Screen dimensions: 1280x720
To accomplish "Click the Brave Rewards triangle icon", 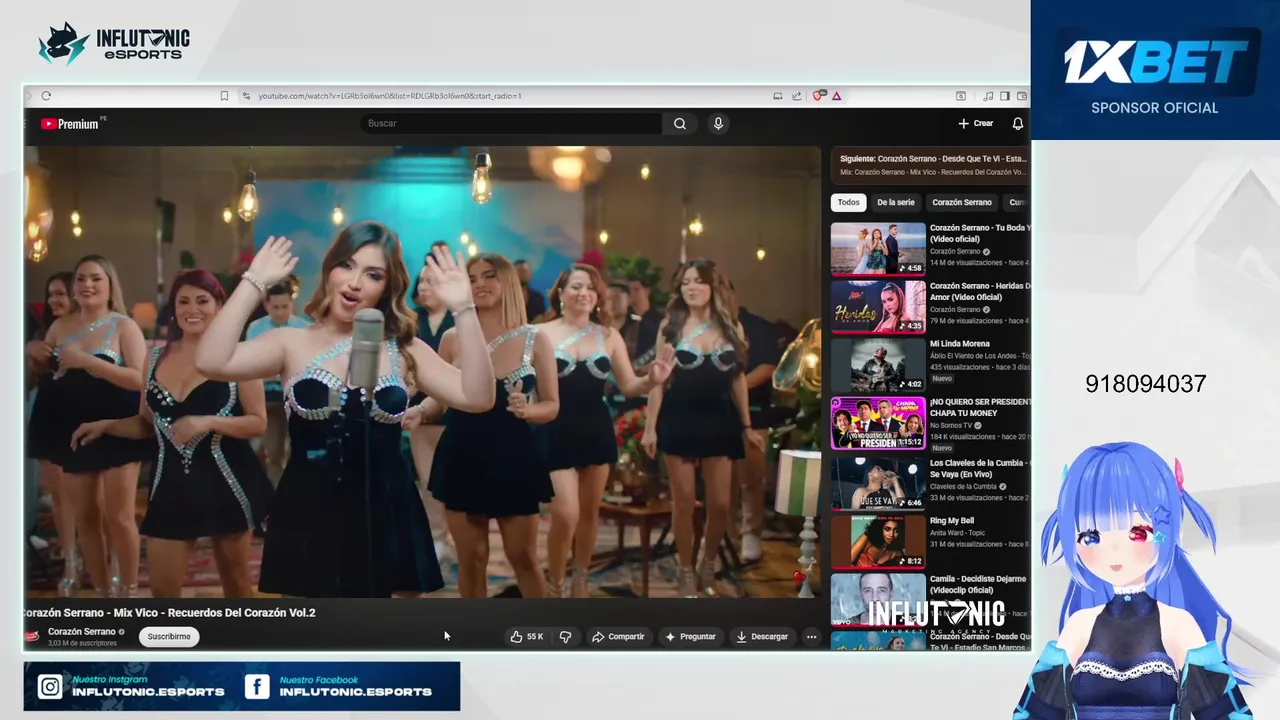I will tap(836, 96).
